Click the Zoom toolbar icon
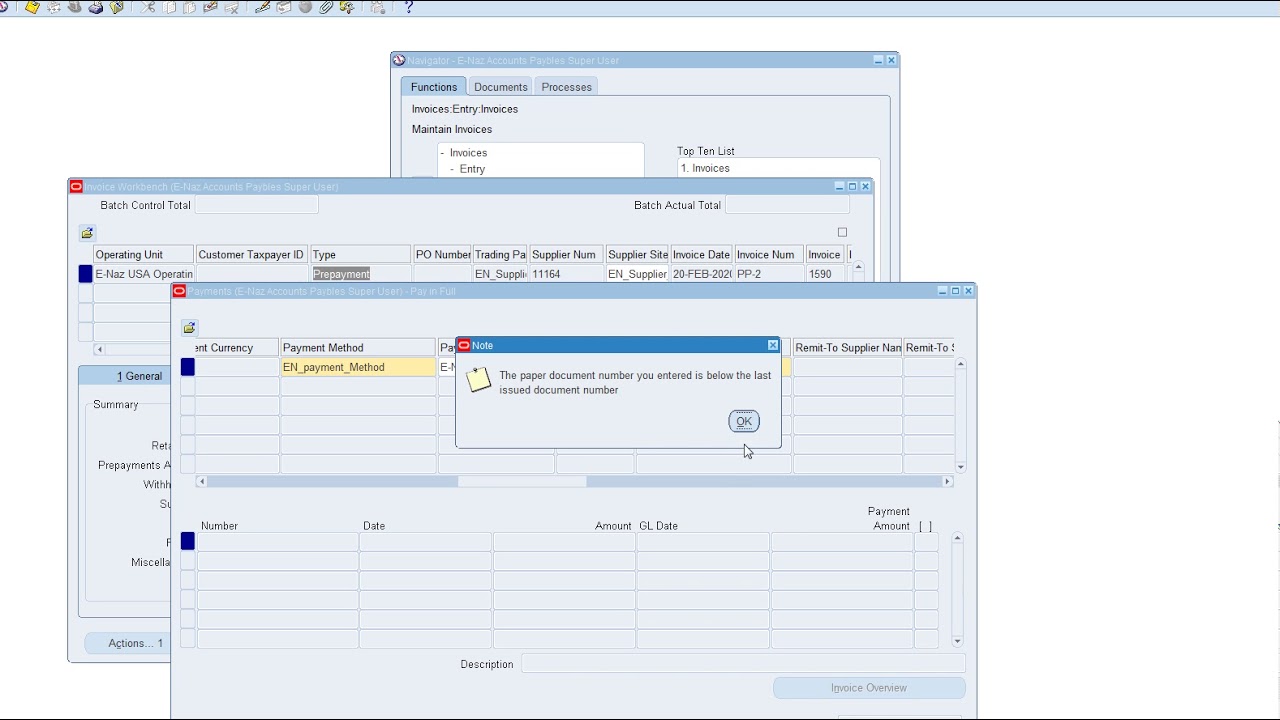1280x720 pixels. coord(284,7)
